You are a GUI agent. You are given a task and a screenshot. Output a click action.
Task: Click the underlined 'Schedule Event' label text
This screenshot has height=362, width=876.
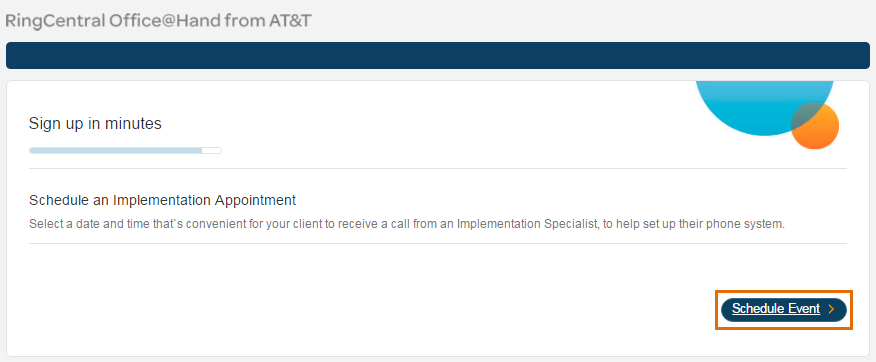pyautogui.click(x=776, y=309)
